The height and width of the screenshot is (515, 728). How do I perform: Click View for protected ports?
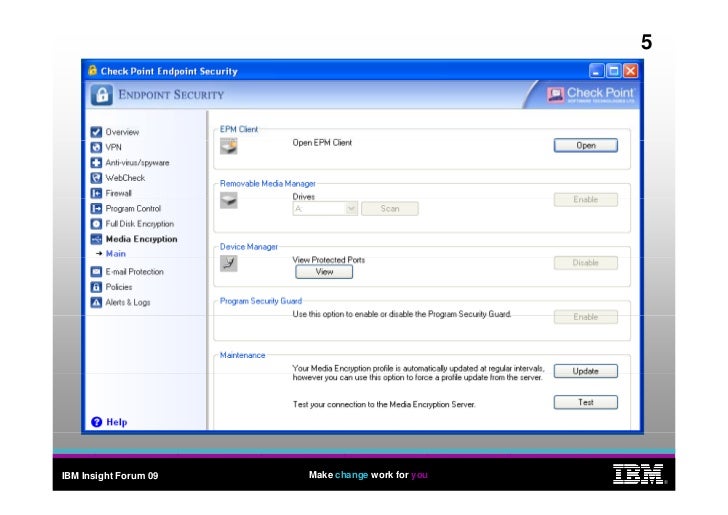pos(324,272)
